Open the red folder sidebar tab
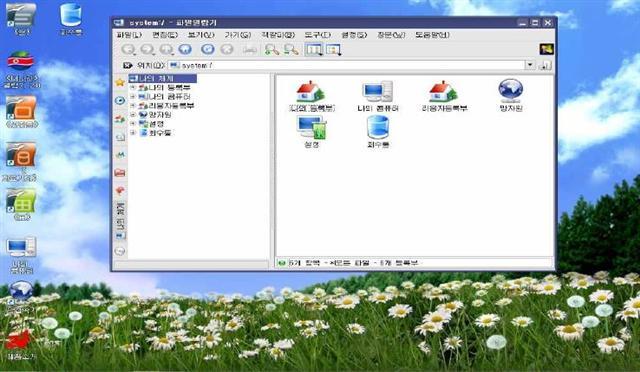640x372 pixels. coord(120,173)
